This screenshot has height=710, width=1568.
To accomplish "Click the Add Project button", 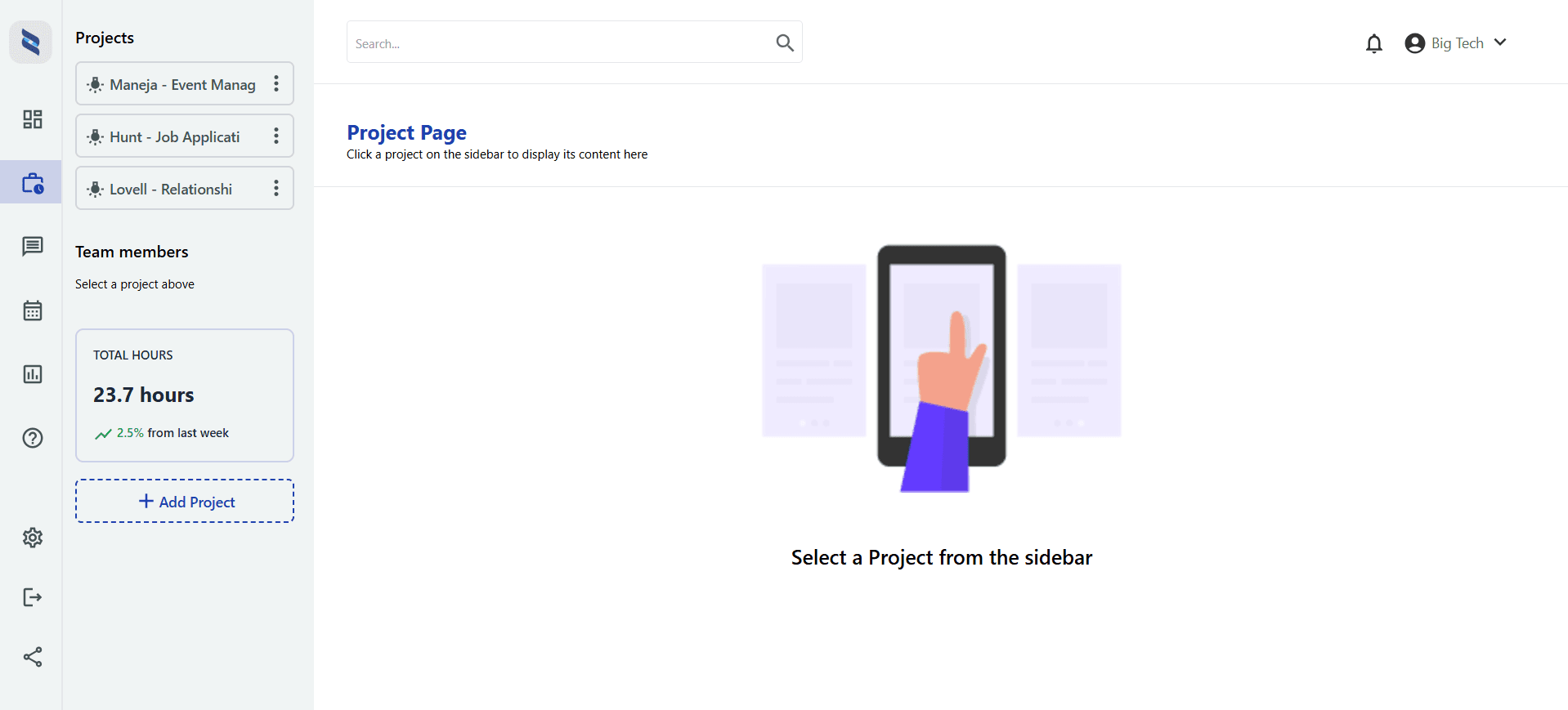I will (185, 502).
